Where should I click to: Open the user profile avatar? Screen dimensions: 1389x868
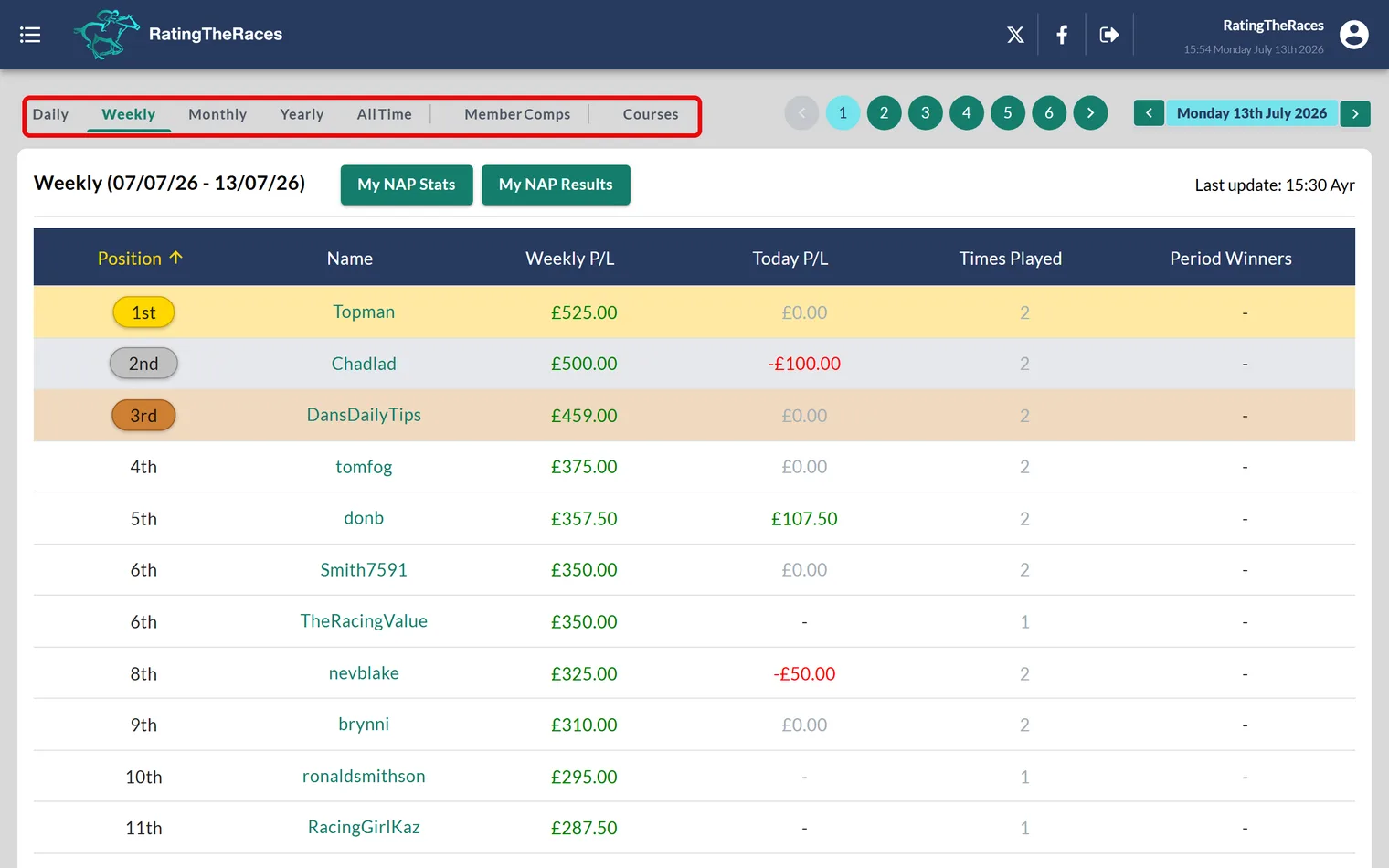pos(1353,35)
